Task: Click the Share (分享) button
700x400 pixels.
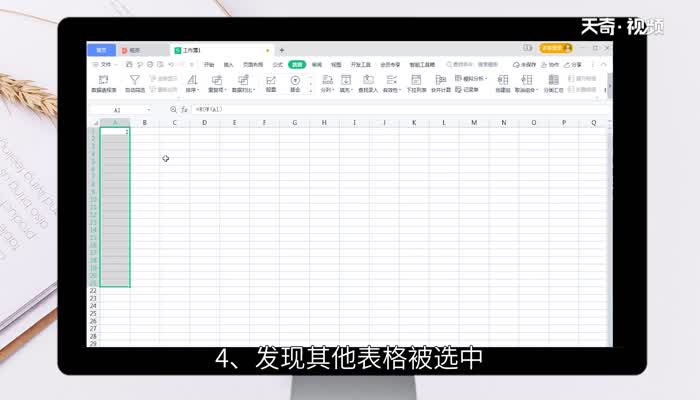Action: [x=573, y=65]
